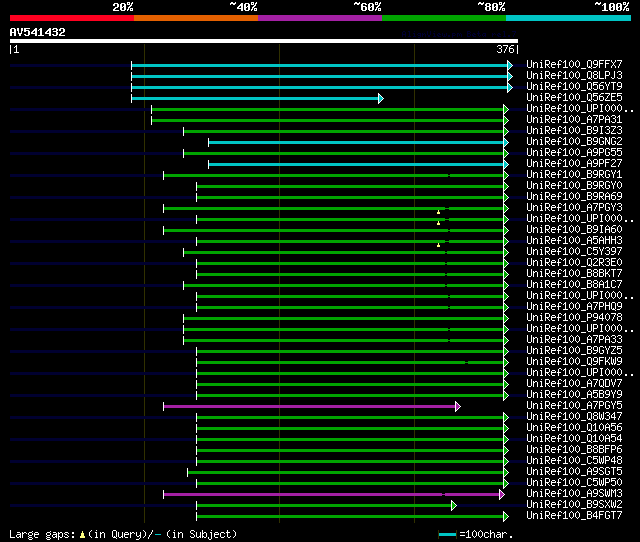Select UniRef100_B9I3Z3 hit label

574,131
